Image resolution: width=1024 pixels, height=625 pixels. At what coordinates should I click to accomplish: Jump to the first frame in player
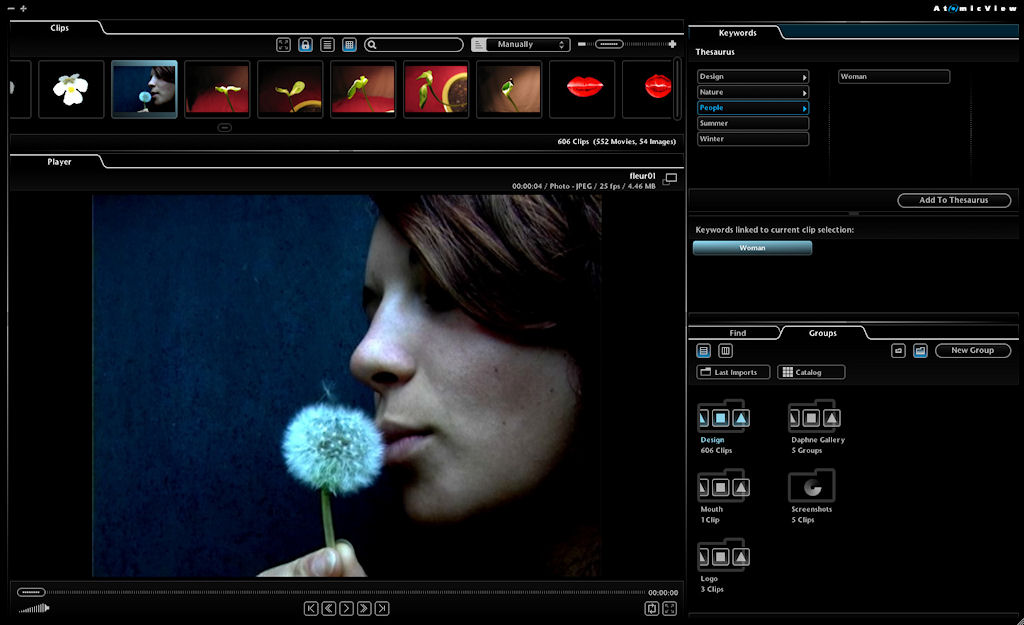[x=311, y=608]
